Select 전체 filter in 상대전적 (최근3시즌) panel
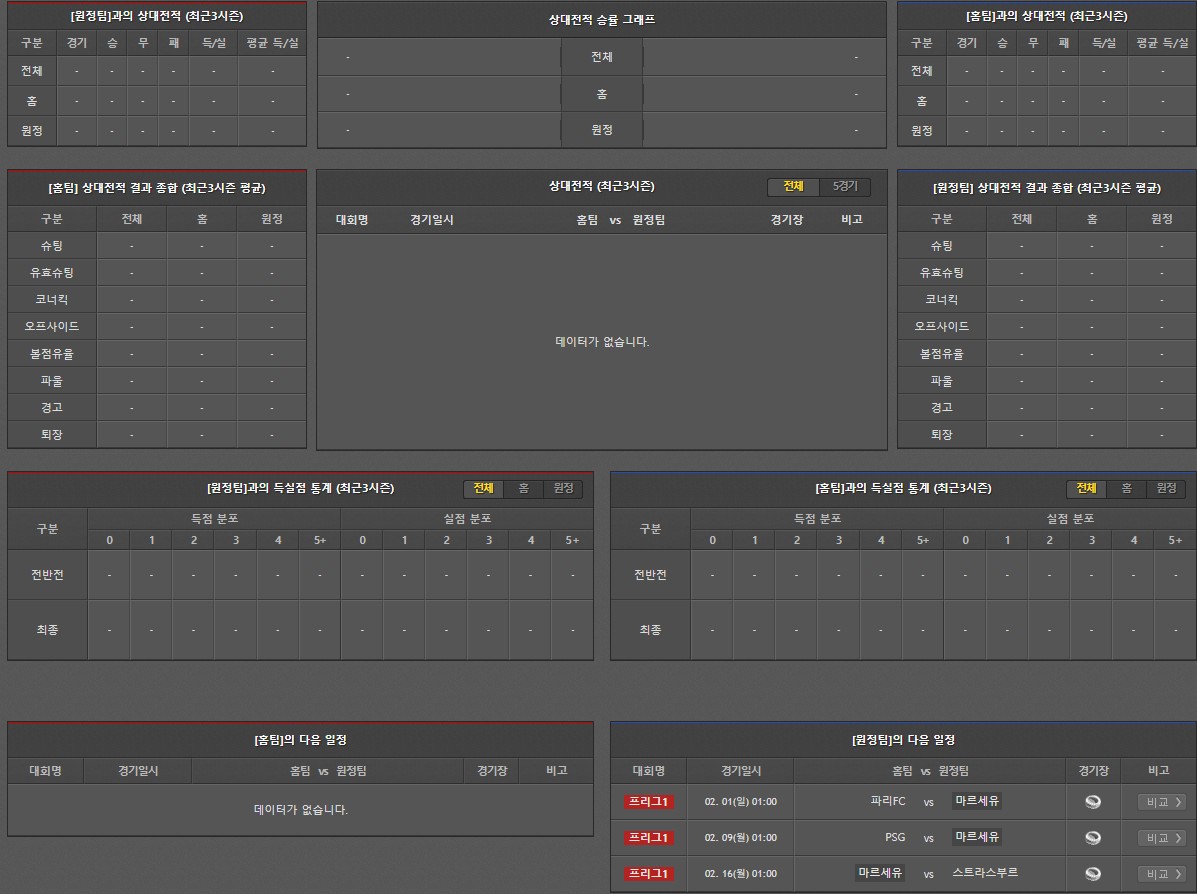The width and height of the screenshot is (1197, 894). click(x=793, y=187)
